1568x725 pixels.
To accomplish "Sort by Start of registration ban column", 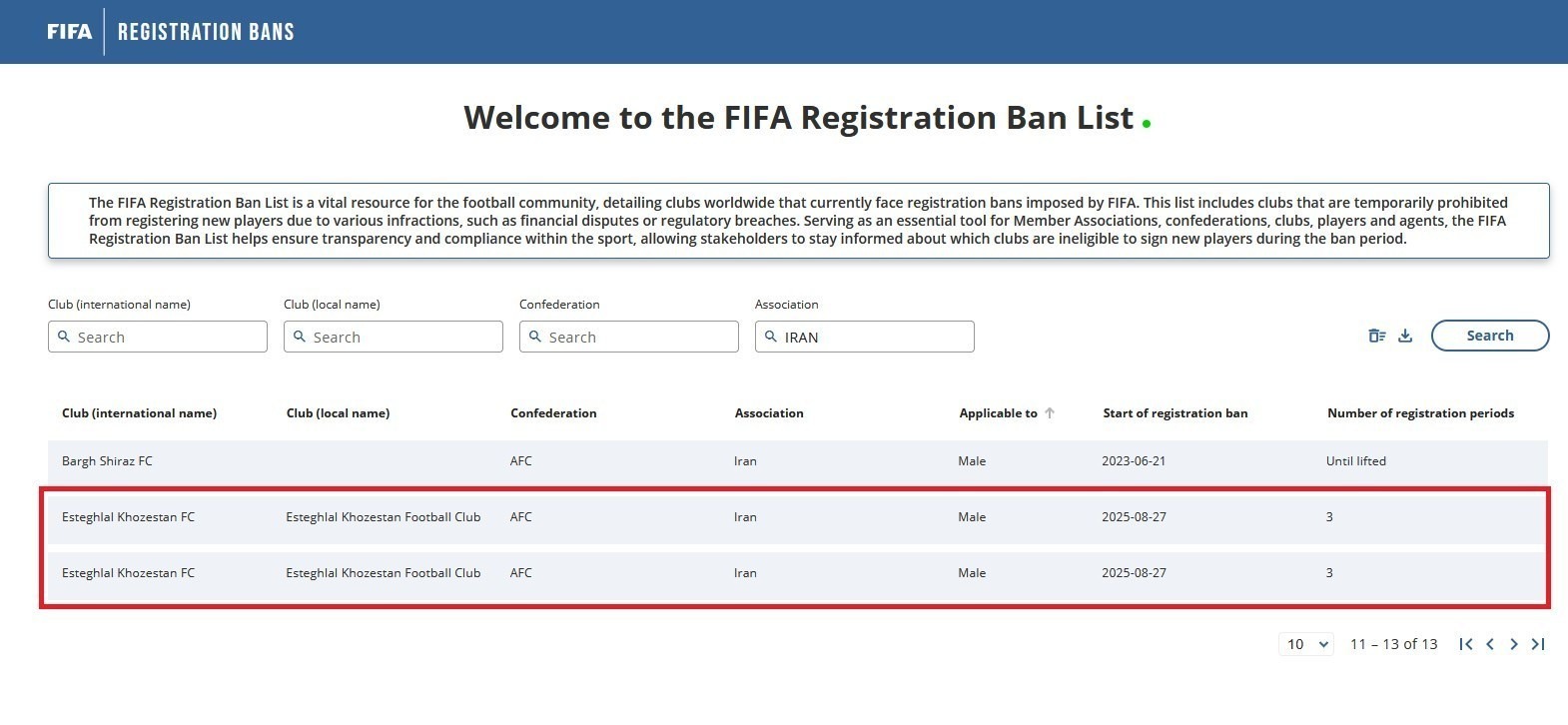I will coord(1175,413).
